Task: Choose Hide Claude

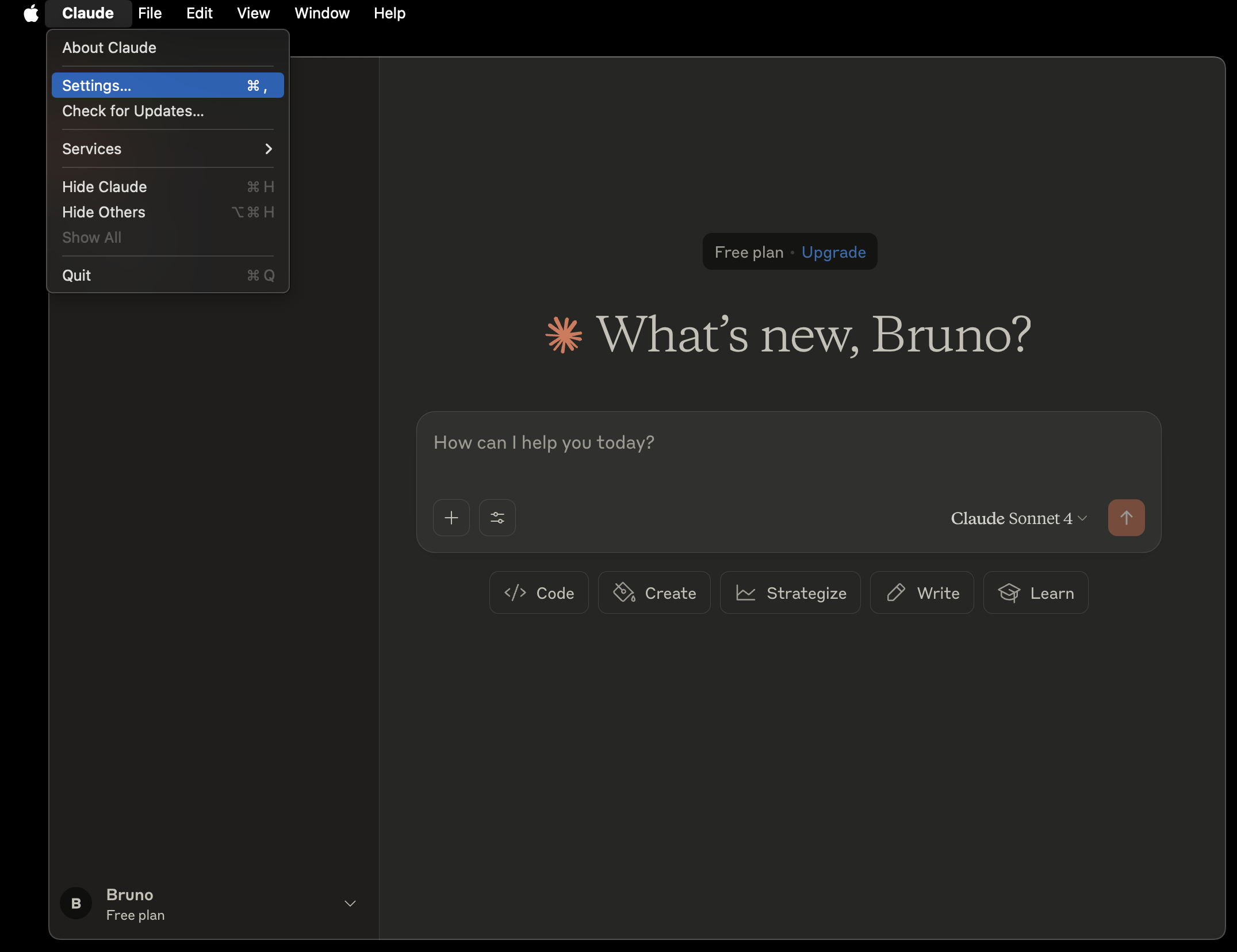Action: click(167, 187)
